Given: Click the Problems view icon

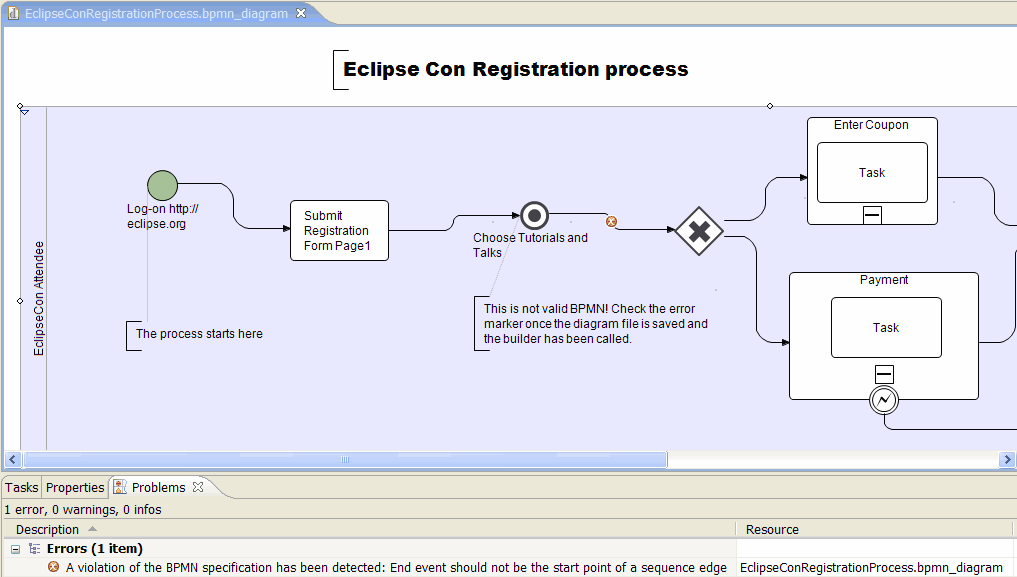Looking at the screenshot, I should [x=120, y=487].
